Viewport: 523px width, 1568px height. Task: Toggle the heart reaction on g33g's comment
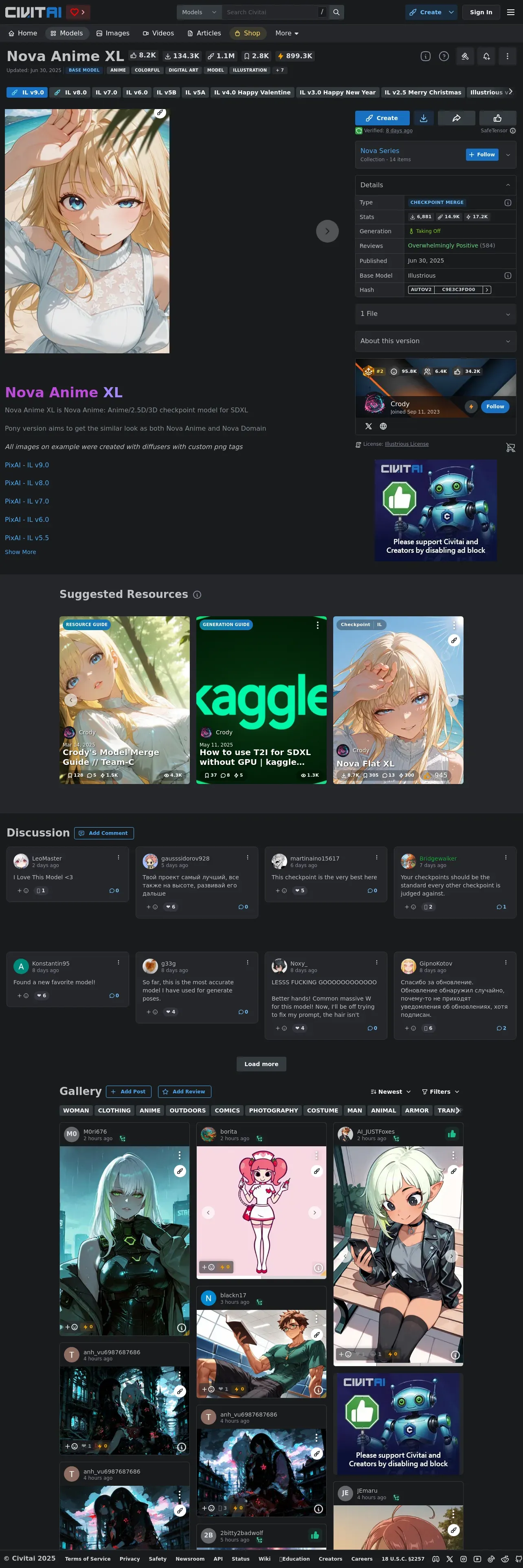pos(171,1012)
